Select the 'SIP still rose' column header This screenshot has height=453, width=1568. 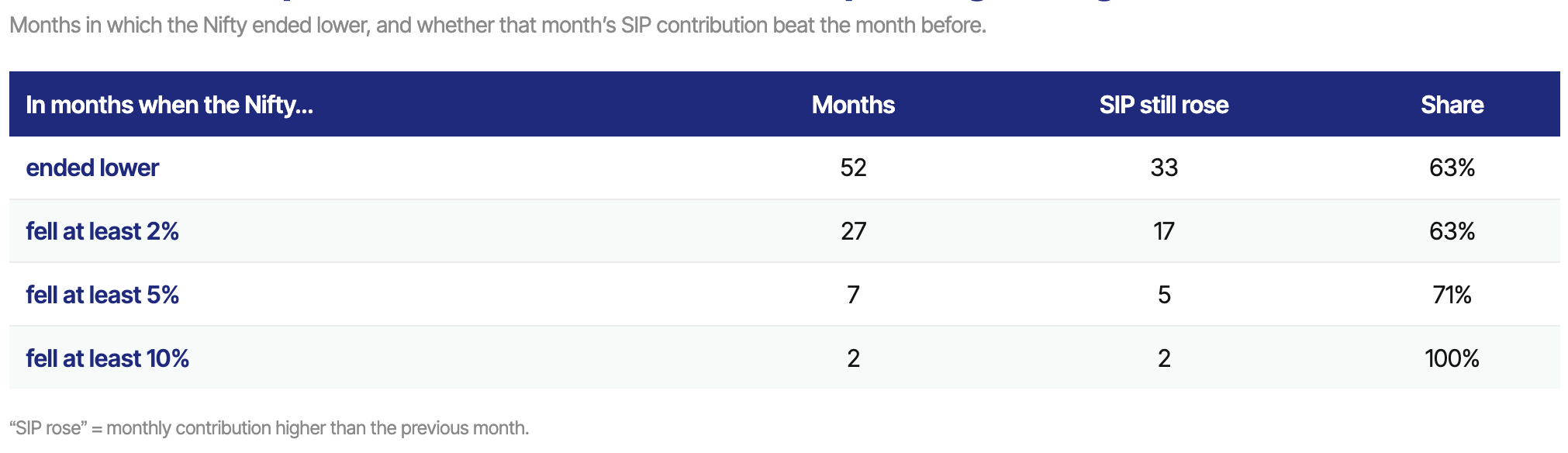[x=1164, y=105]
